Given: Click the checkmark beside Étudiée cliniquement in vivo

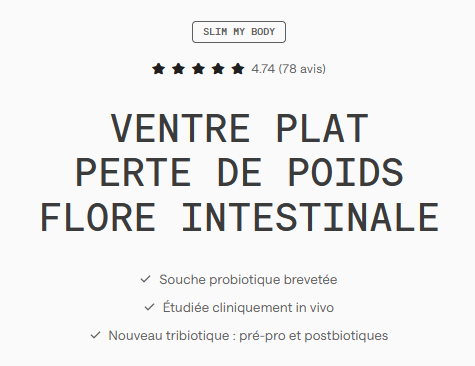Looking at the screenshot, I should [x=149, y=307].
